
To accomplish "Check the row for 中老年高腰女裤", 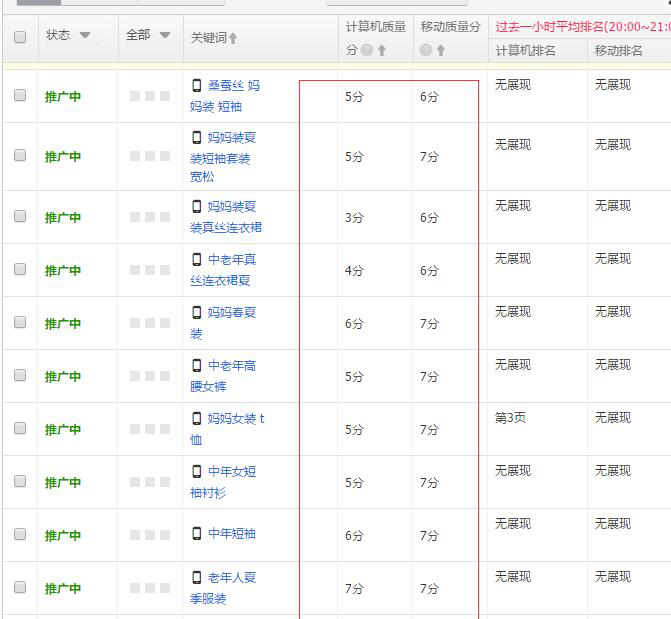I will pos(20,375).
